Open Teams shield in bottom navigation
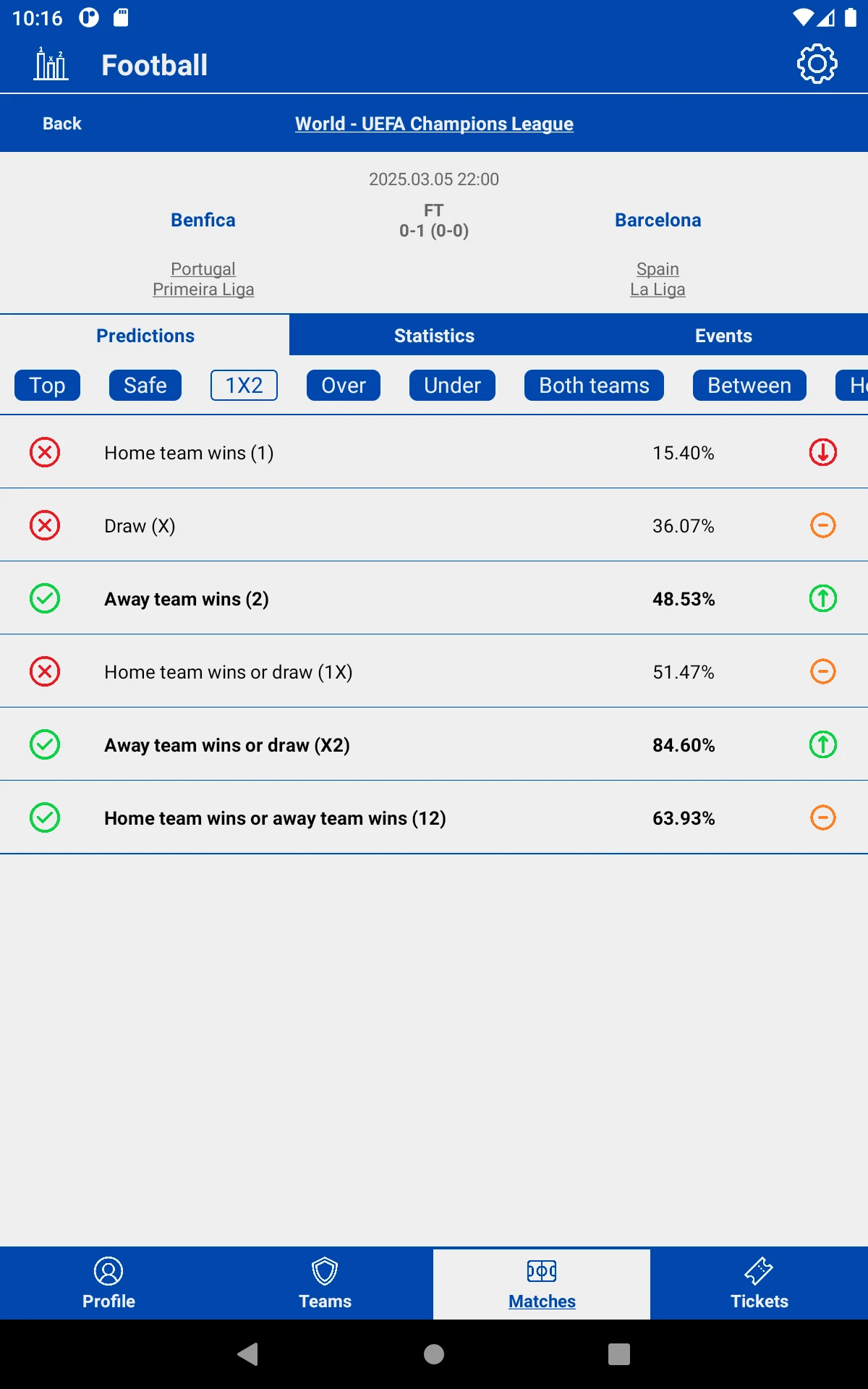The width and height of the screenshot is (868, 1389). (x=325, y=1283)
